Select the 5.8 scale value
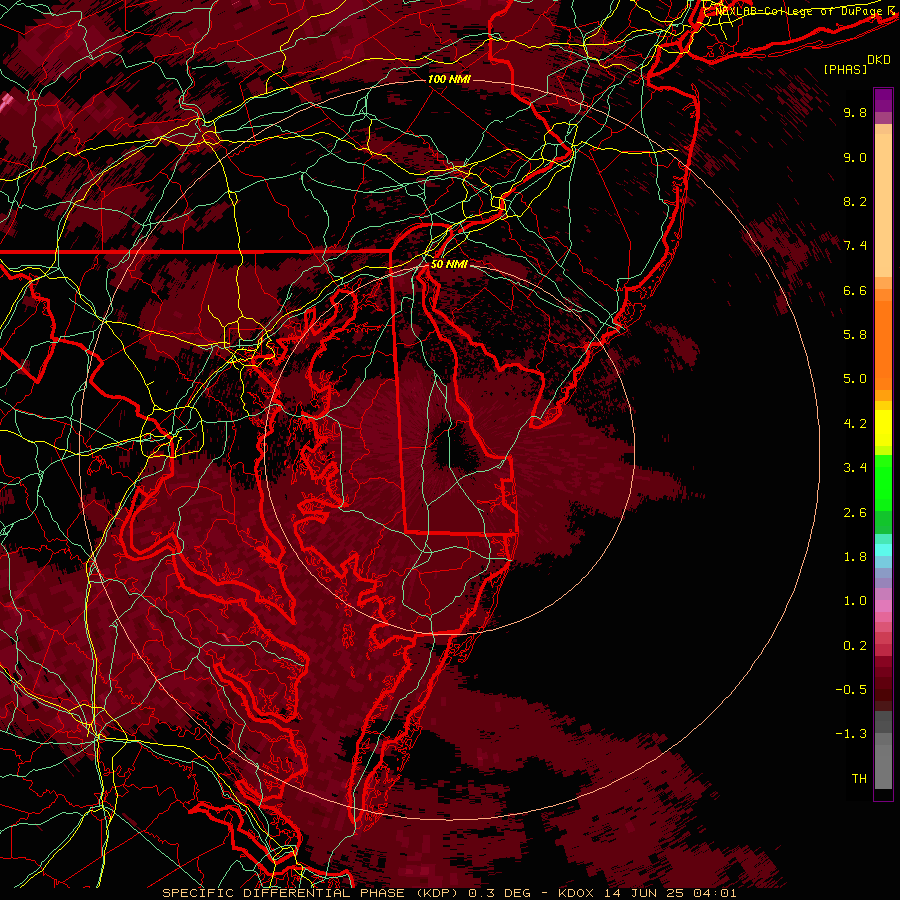Screen dimensions: 900x900 point(855,335)
